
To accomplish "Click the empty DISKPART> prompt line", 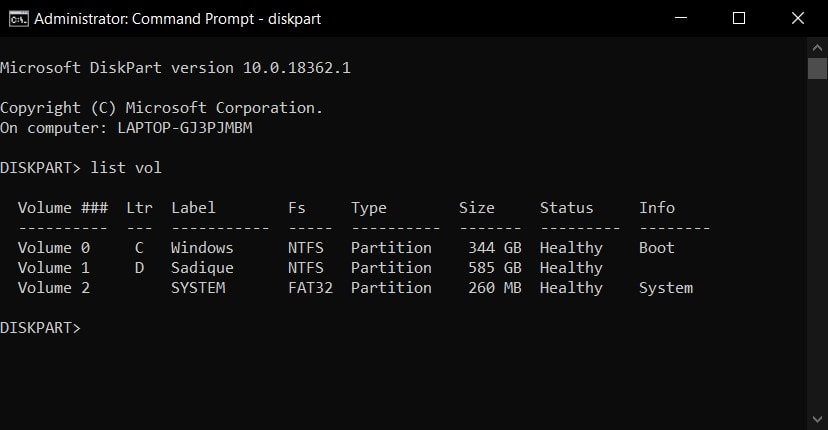I will click(x=41, y=328).
